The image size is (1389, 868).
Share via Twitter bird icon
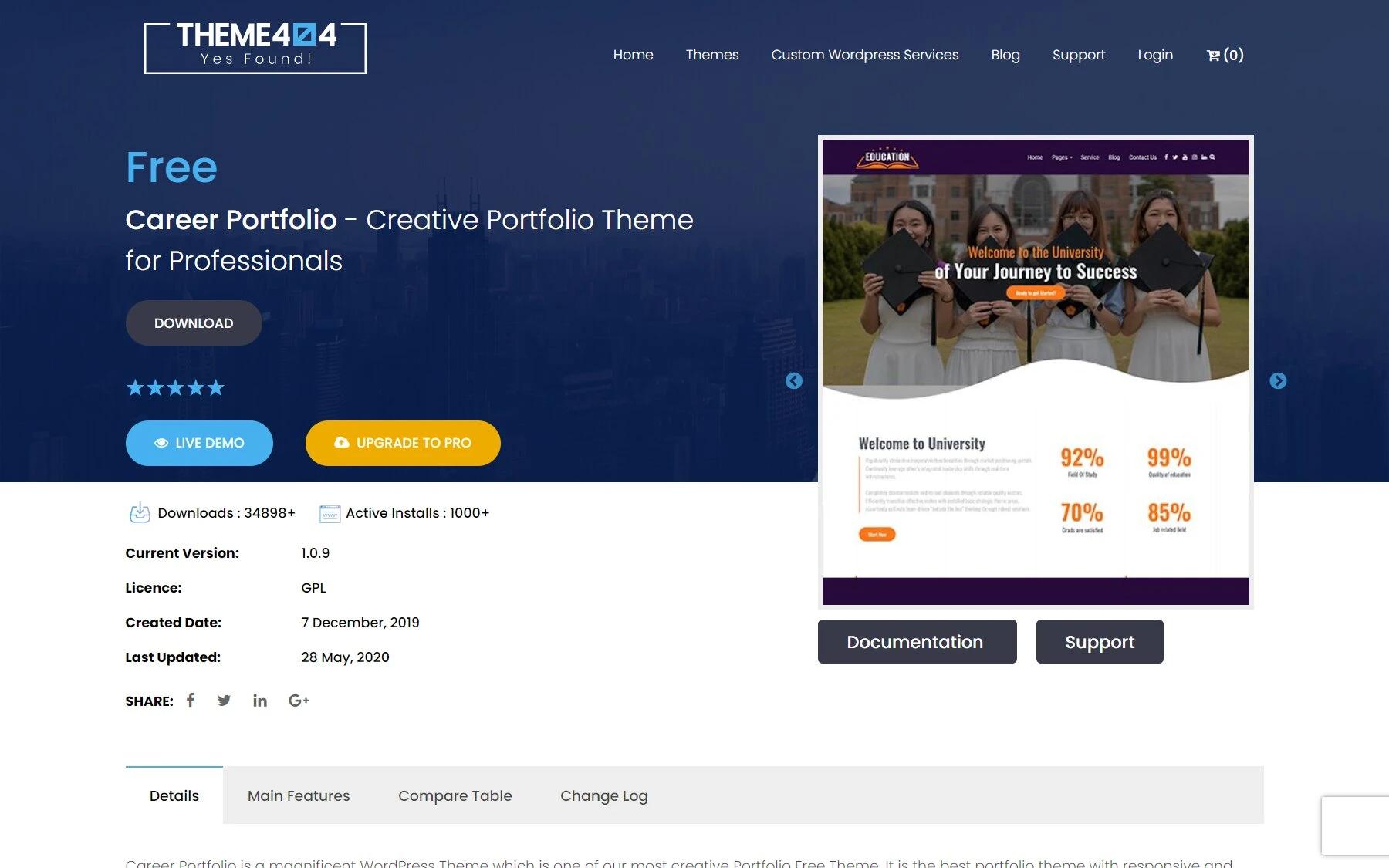click(x=224, y=701)
